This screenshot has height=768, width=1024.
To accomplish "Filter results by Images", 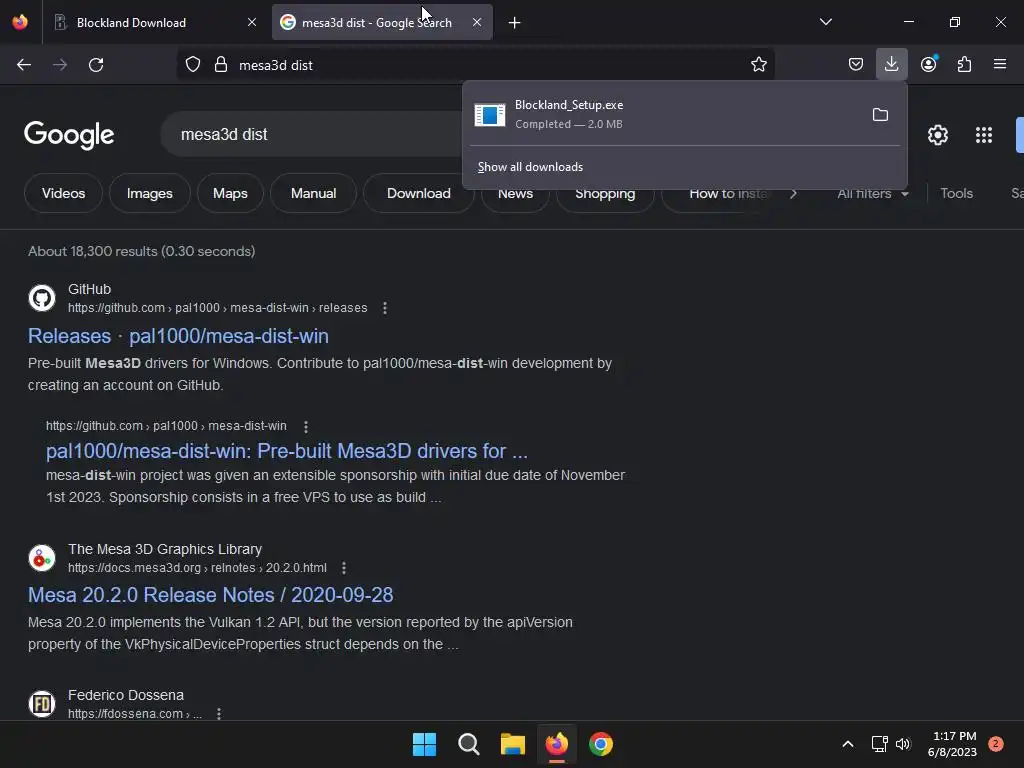I will coord(150,193).
